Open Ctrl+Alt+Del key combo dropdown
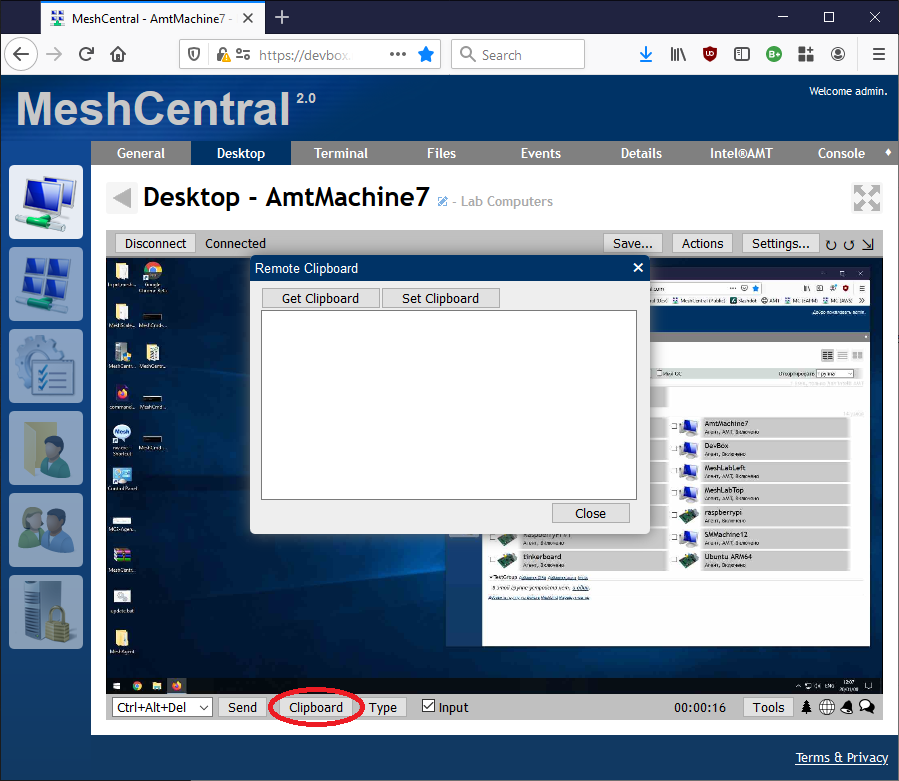The height and width of the screenshot is (781, 899). tap(162, 708)
